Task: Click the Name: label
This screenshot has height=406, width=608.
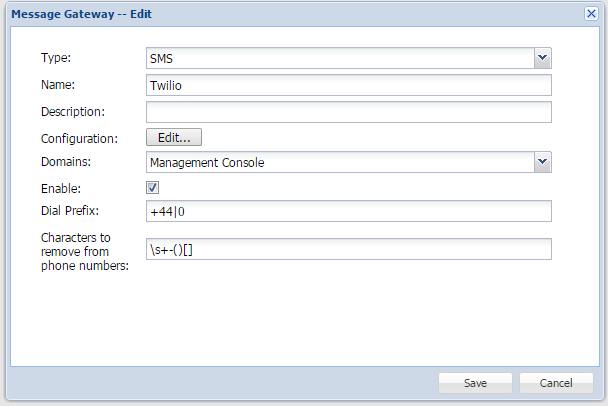Action: [59, 85]
